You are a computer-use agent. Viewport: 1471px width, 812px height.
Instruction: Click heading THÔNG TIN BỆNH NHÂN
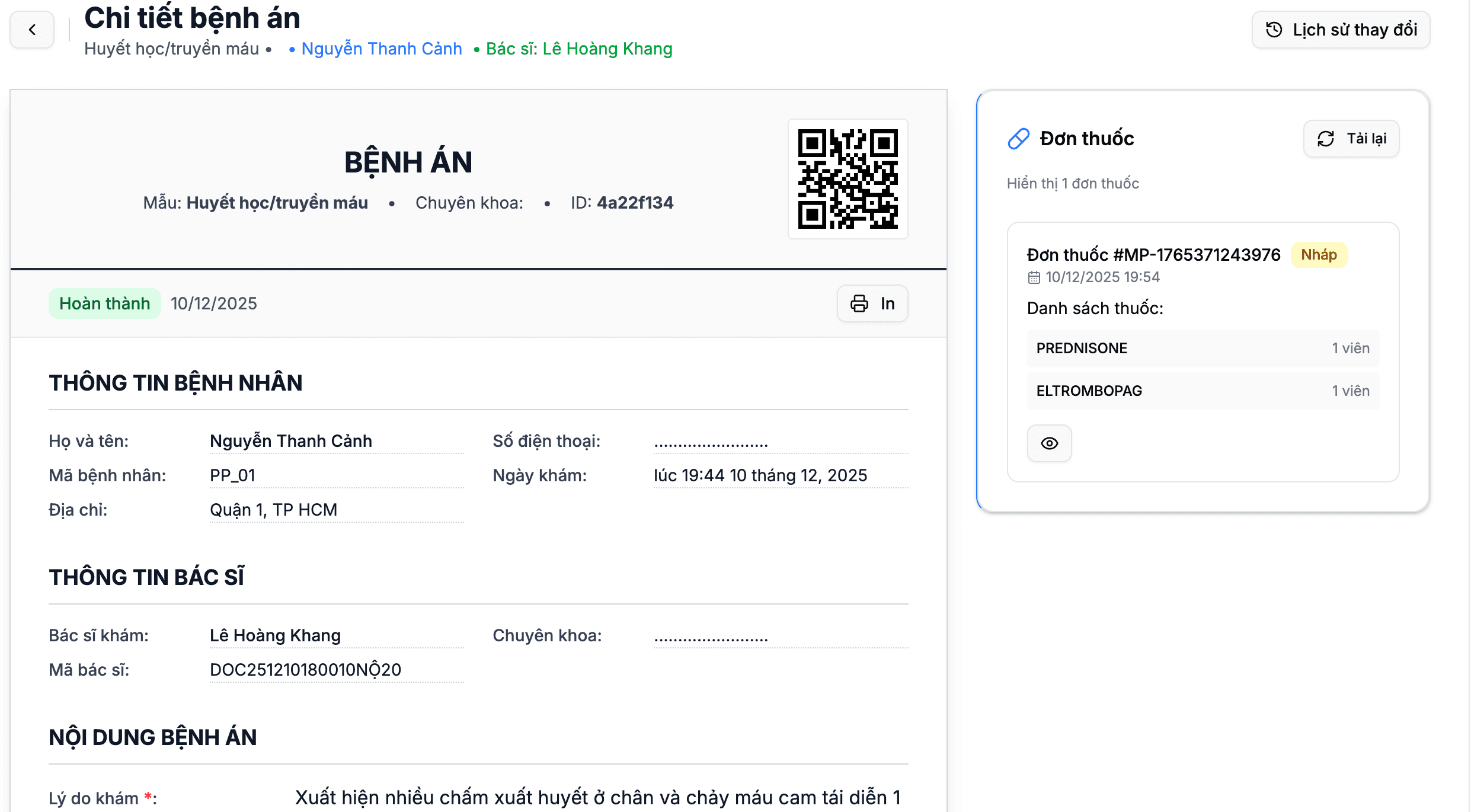coord(175,383)
